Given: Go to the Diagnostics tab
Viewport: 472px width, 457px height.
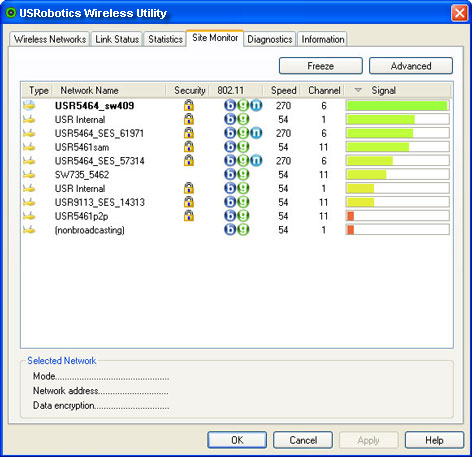Looking at the screenshot, I should click(270, 39).
